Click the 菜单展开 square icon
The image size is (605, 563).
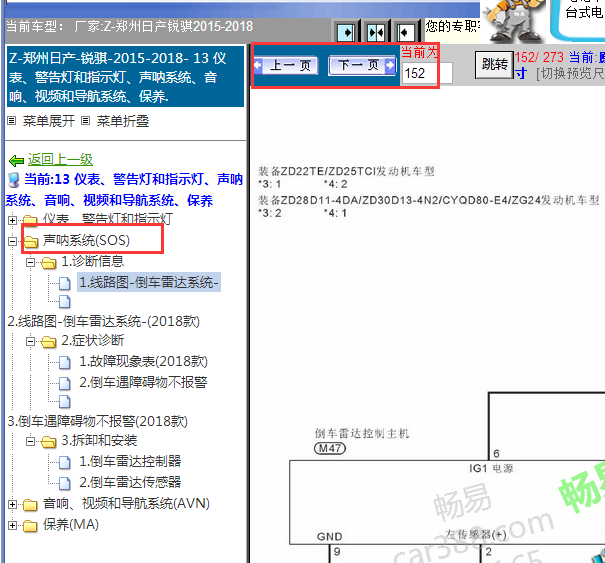click(12, 121)
